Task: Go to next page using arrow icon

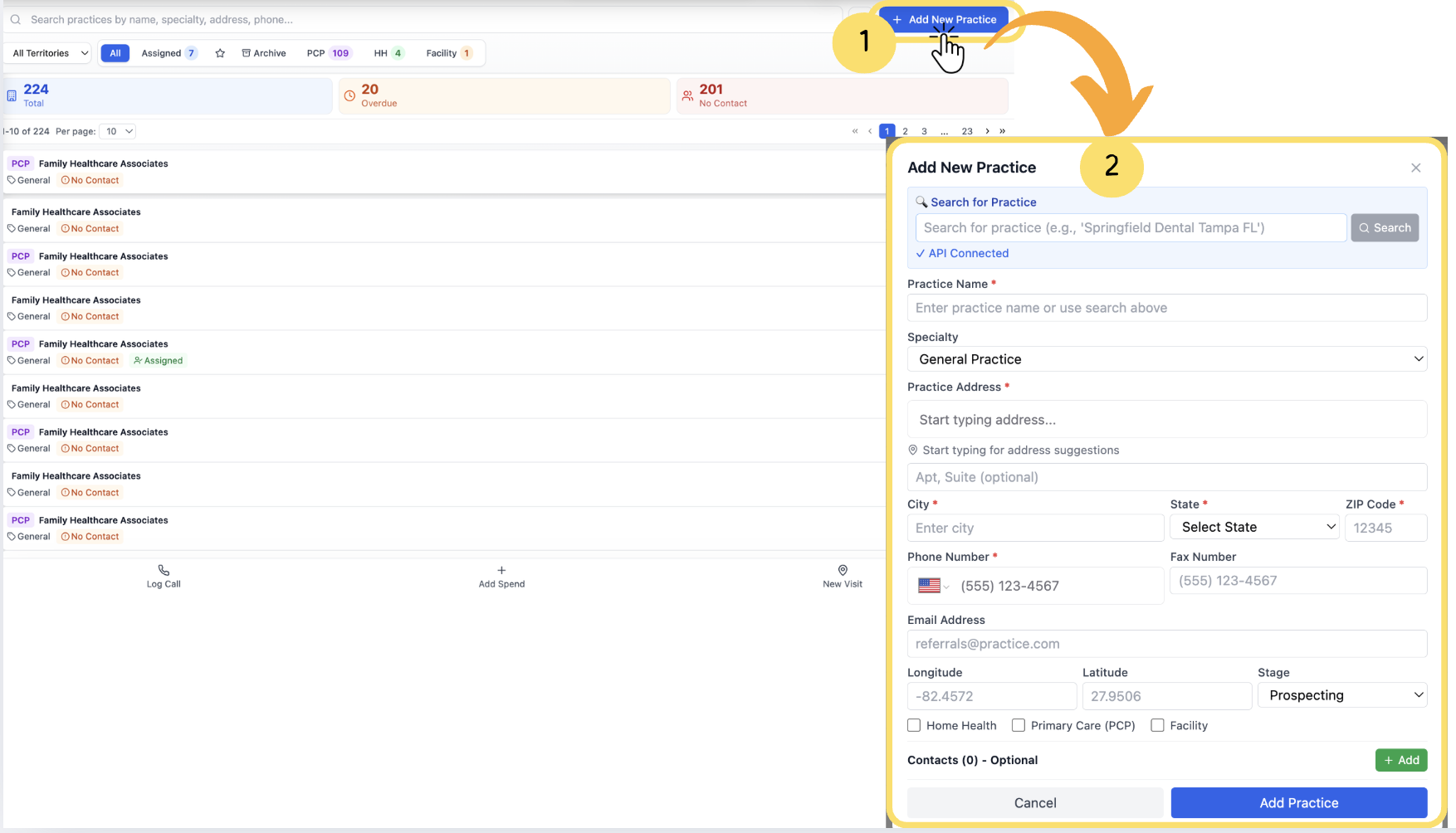Action: pos(987,131)
